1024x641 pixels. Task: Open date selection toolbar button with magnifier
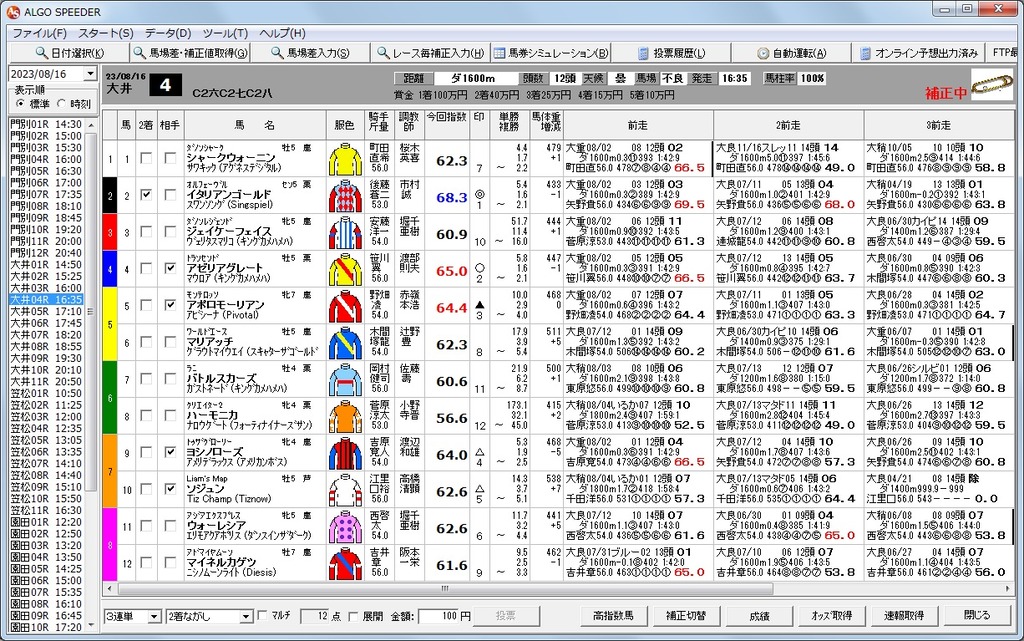click(69, 53)
